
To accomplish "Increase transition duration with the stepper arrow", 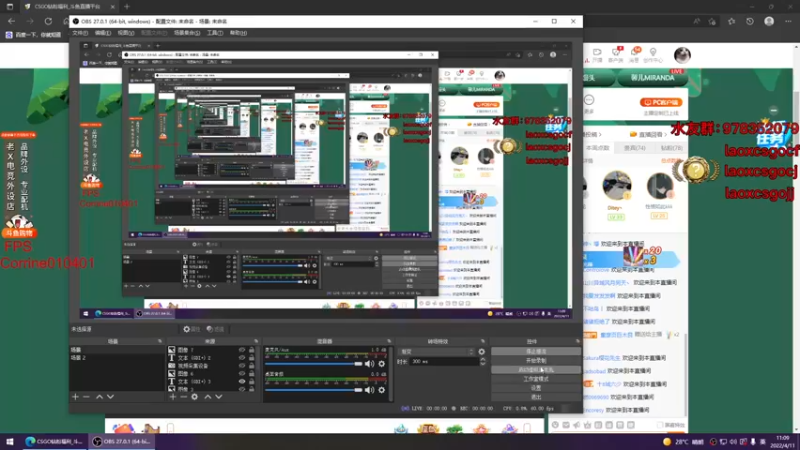I will pyautogui.click(x=483, y=359).
